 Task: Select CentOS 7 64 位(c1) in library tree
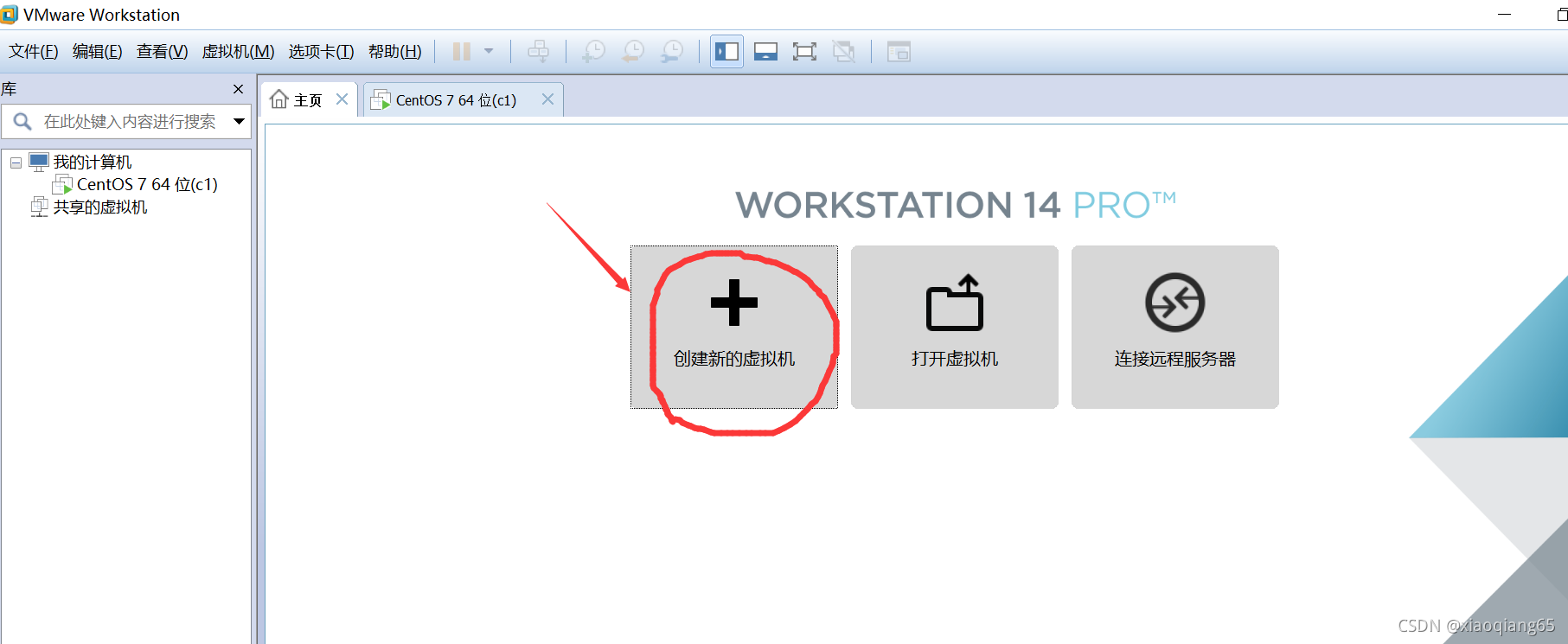coord(147,184)
